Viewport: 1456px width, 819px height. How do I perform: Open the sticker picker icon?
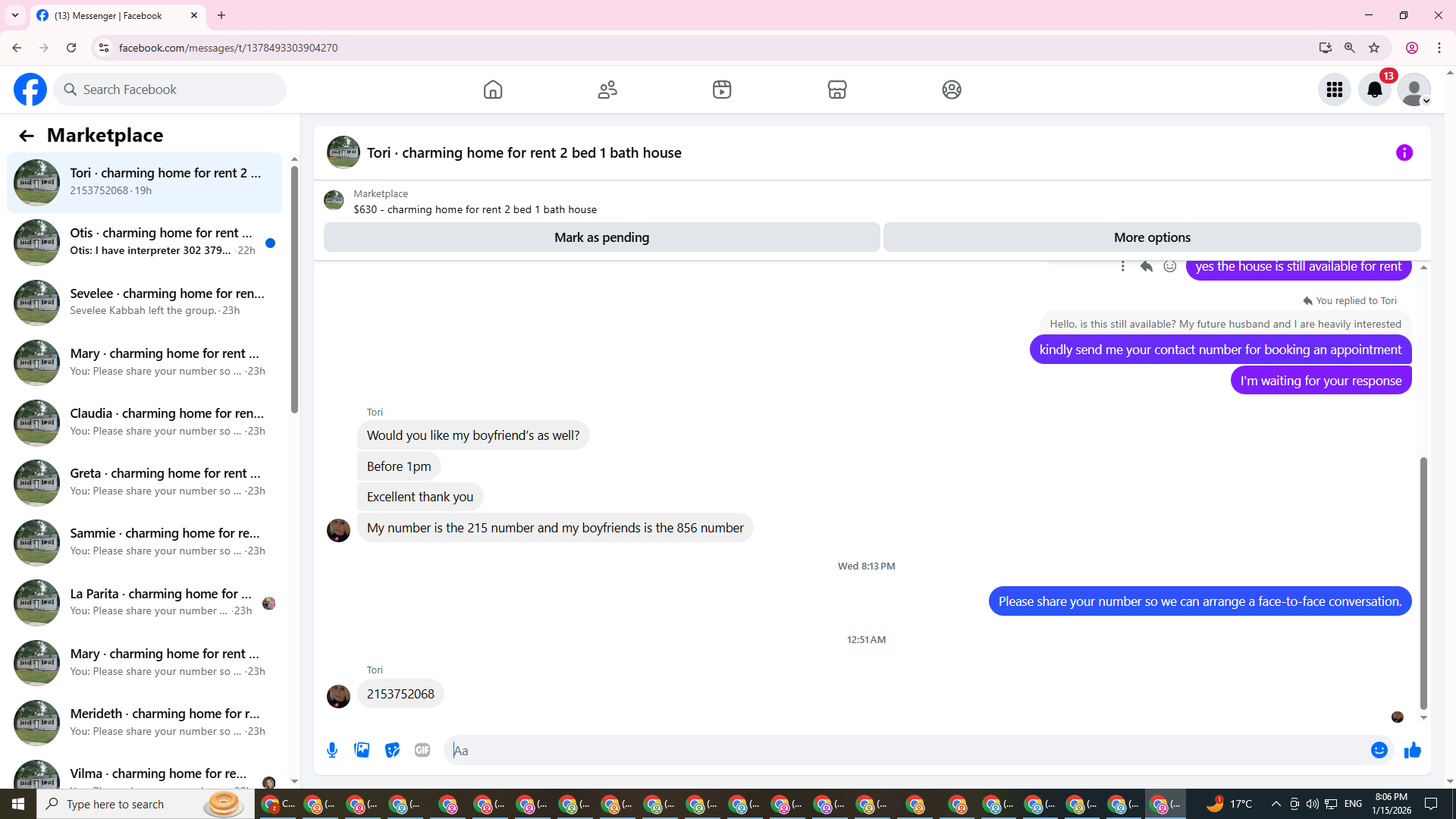(392, 750)
